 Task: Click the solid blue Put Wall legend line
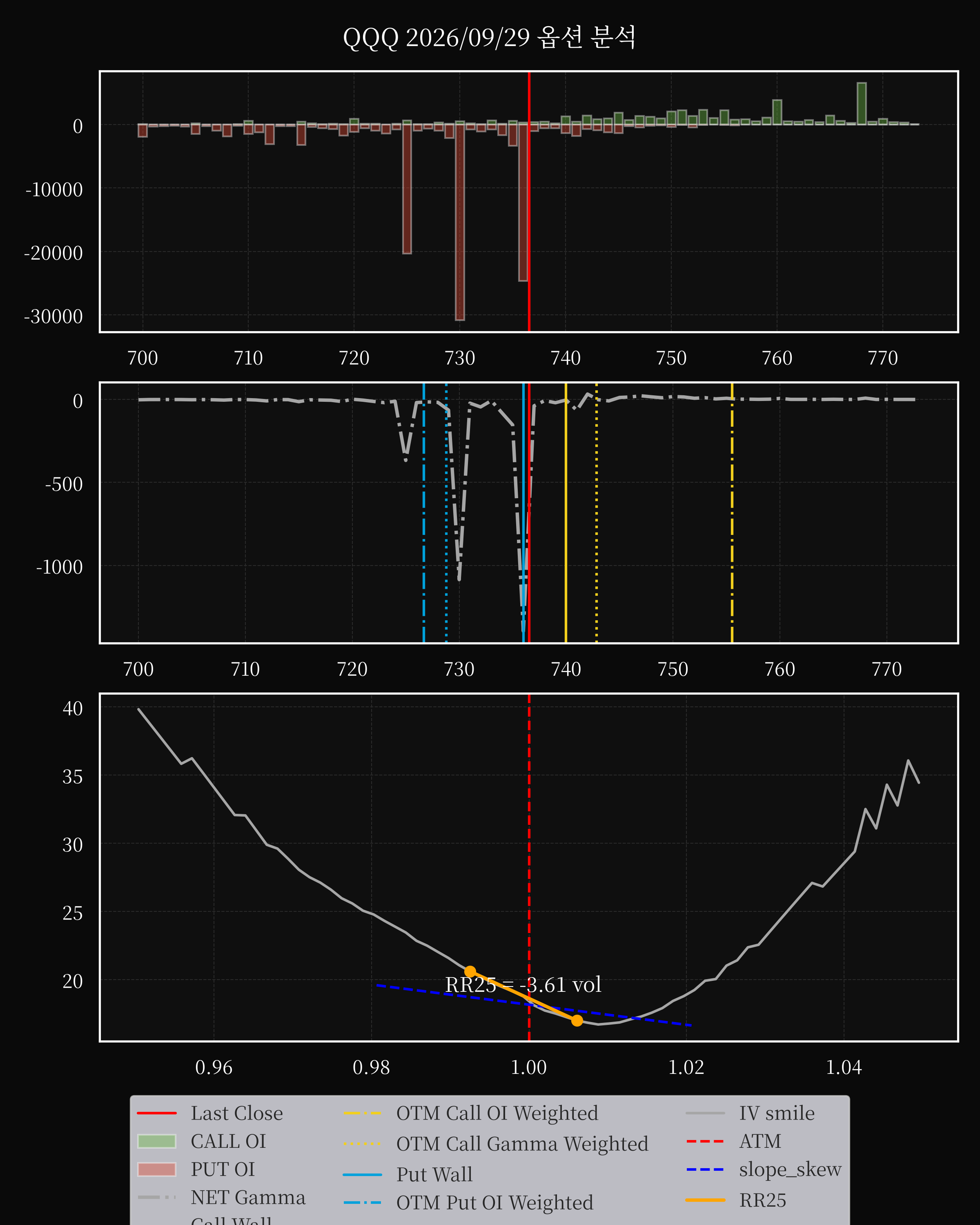pos(363,1174)
